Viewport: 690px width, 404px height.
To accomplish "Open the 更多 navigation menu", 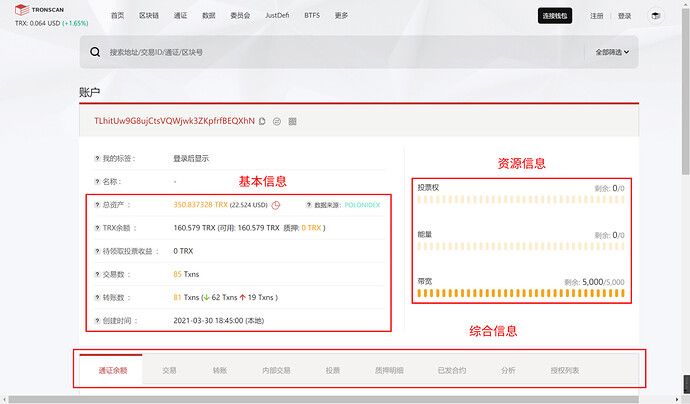I will click(341, 15).
